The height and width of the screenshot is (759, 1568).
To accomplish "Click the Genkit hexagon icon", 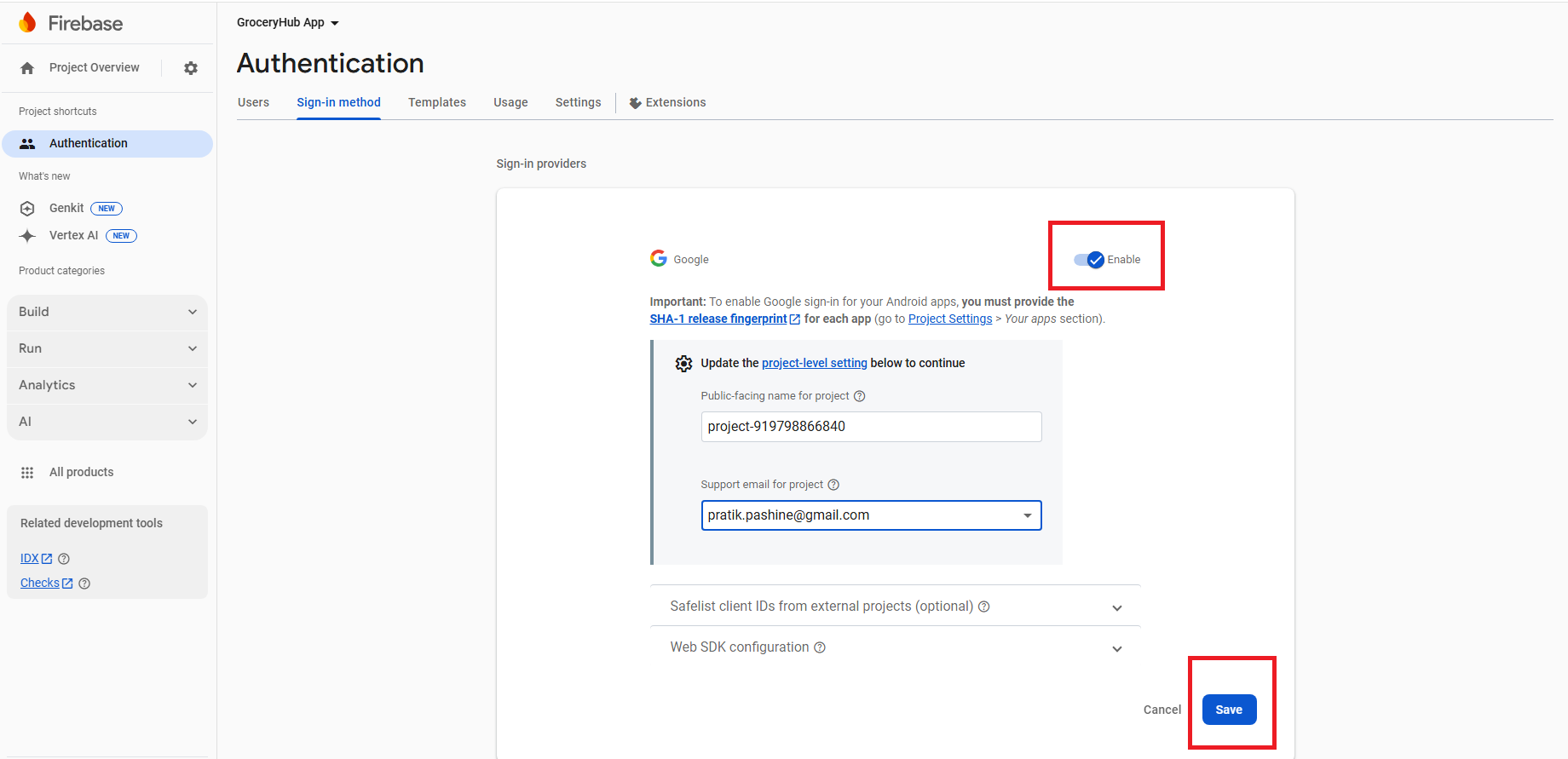I will coord(27,209).
